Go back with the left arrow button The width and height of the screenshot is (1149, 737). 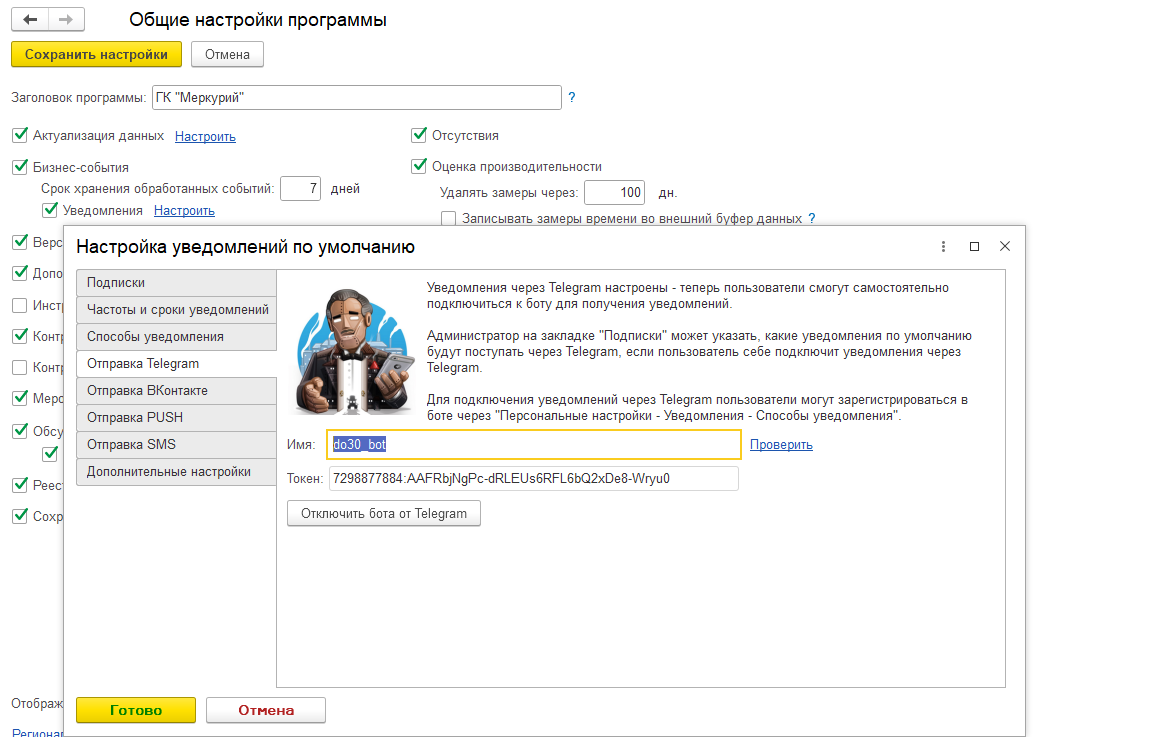[30, 20]
